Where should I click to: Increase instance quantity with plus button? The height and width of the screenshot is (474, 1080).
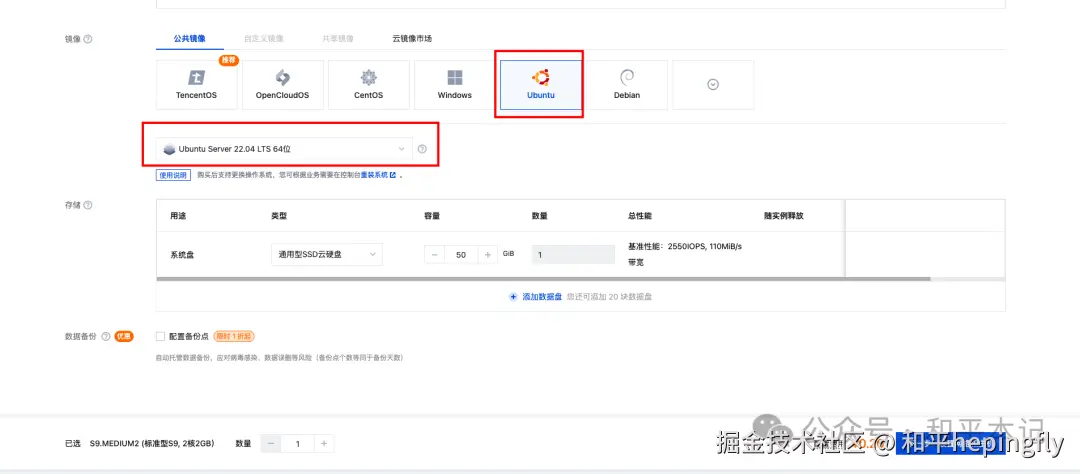[x=324, y=444]
